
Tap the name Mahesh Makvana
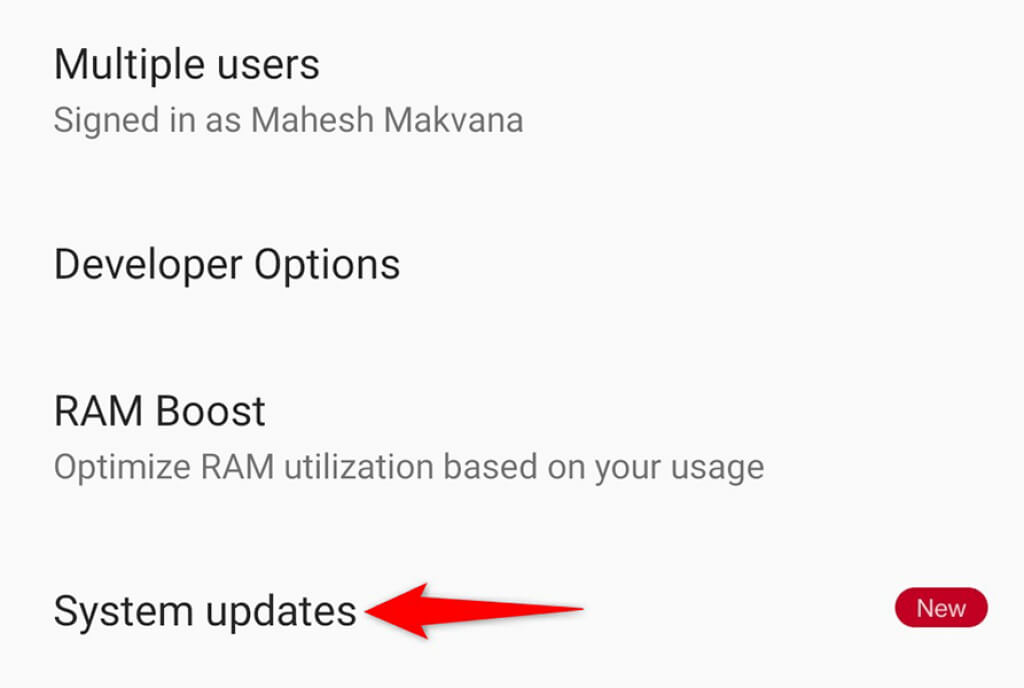pos(387,120)
